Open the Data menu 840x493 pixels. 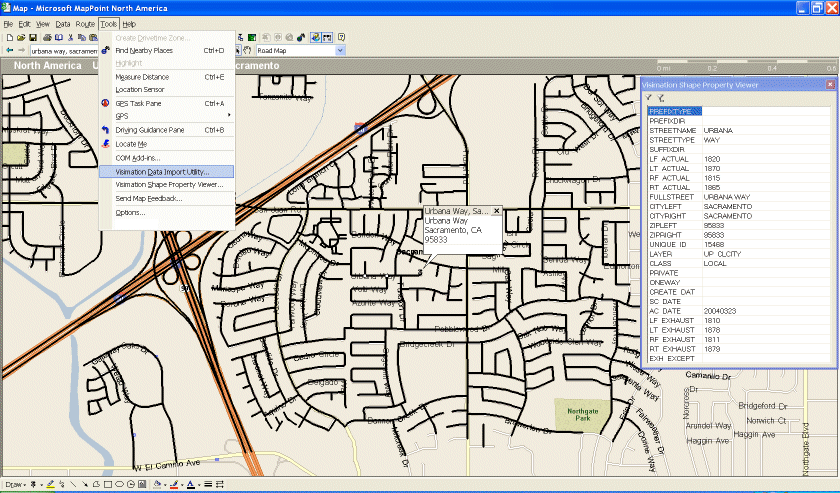tap(63, 24)
